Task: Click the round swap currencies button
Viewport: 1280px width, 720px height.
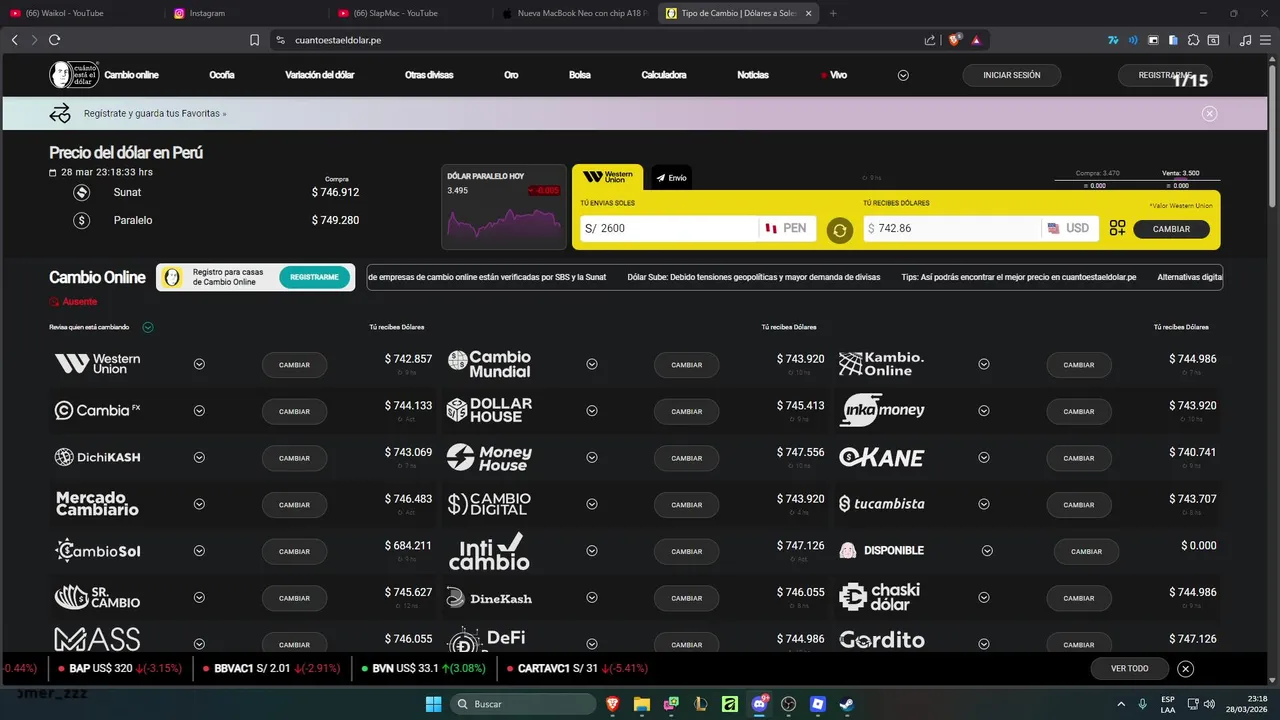Action: pyautogui.click(x=840, y=230)
